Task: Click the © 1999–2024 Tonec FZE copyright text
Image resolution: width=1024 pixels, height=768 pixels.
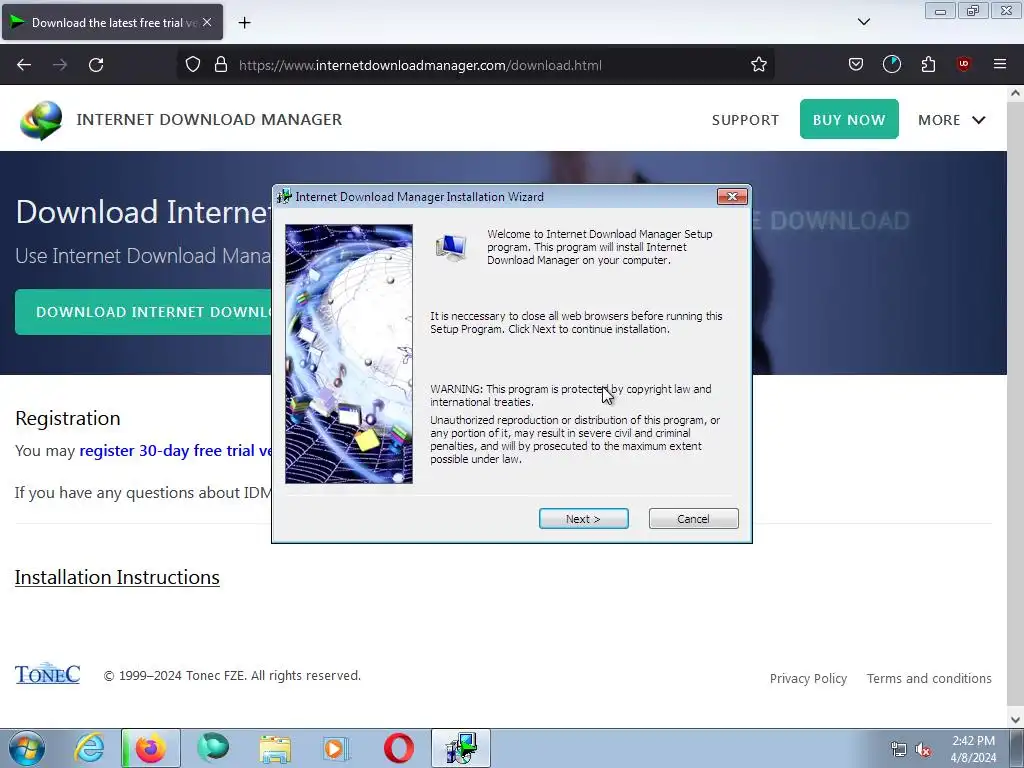Action: [x=232, y=675]
